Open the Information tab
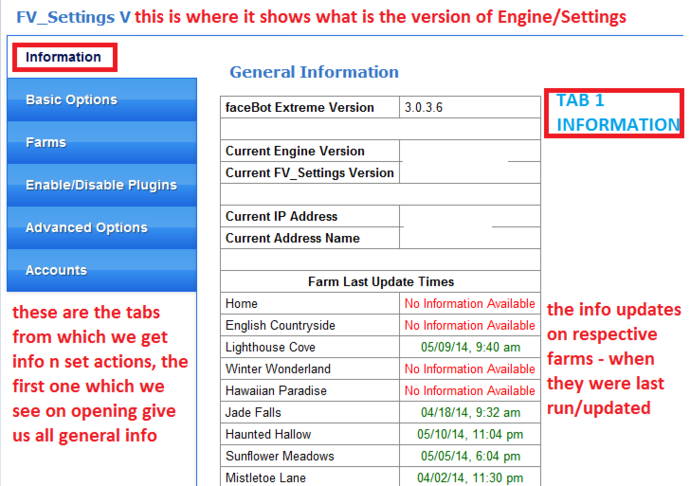This screenshot has width=690, height=486. (x=64, y=57)
